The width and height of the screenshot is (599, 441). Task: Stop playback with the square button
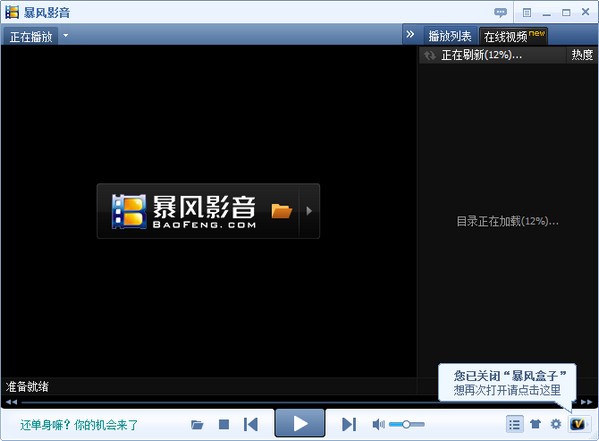(x=224, y=424)
